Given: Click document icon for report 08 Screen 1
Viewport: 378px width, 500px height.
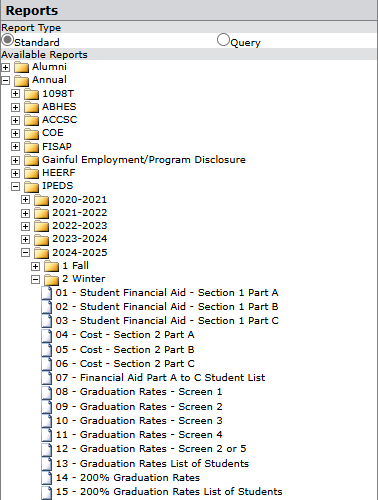Looking at the screenshot, I should click(x=47, y=392).
